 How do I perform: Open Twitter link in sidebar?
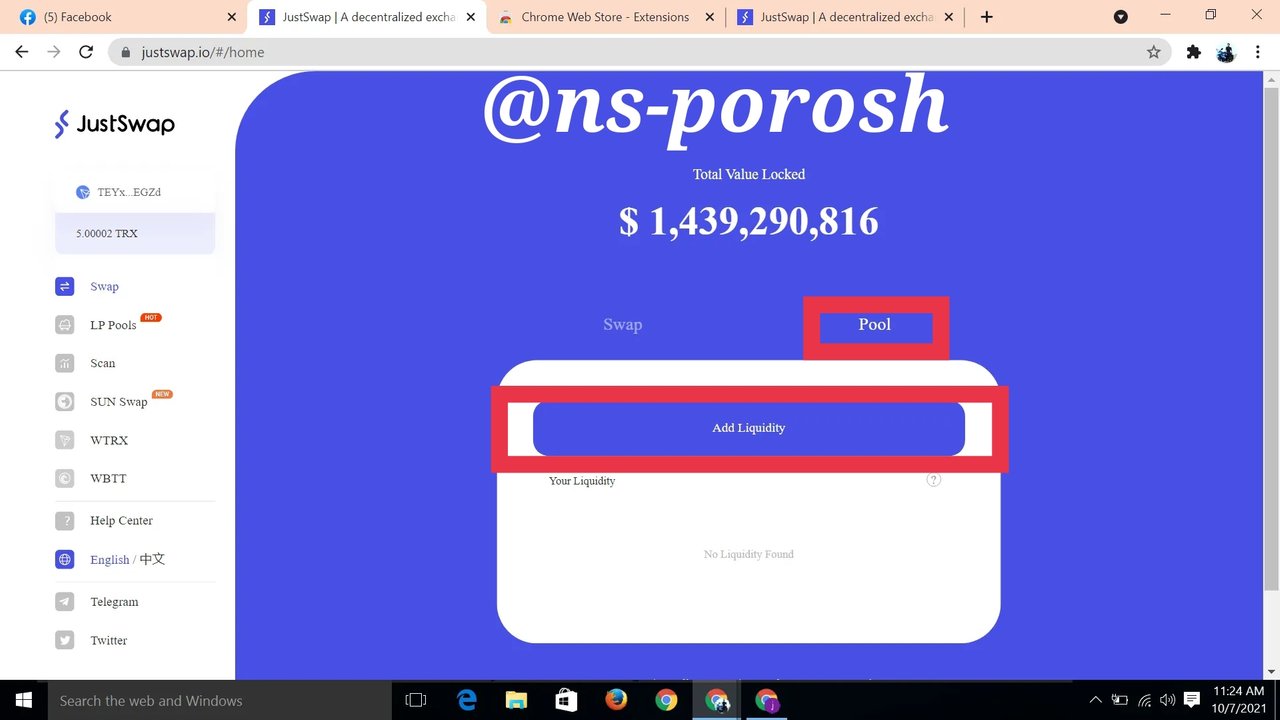pos(109,640)
